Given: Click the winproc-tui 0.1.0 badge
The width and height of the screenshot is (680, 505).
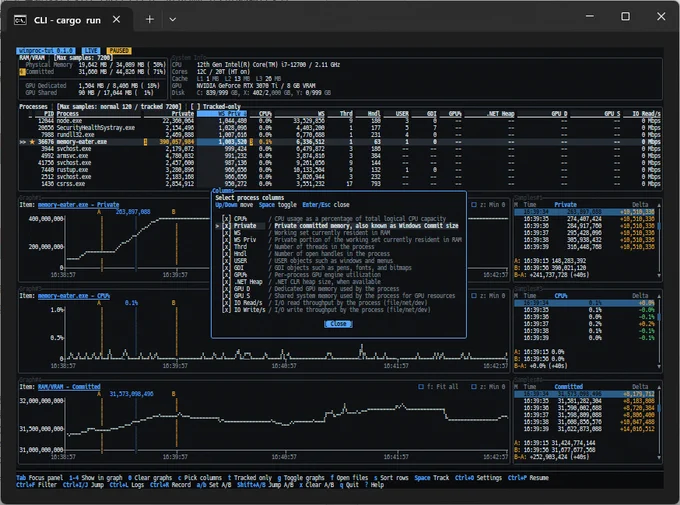Looking at the screenshot, I should 46,51.
